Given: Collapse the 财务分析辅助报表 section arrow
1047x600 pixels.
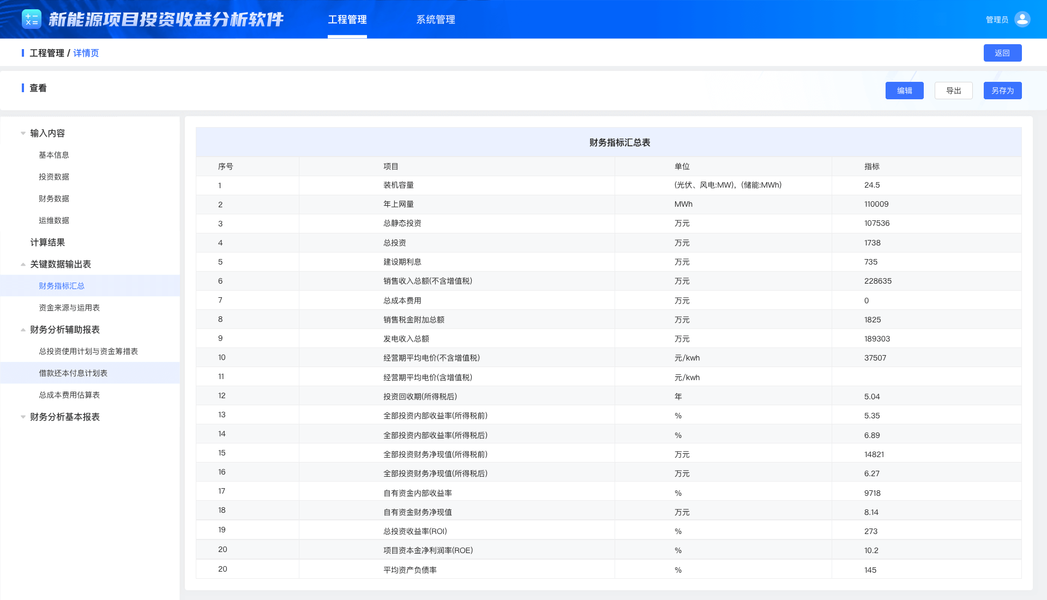Looking at the screenshot, I should [x=23, y=330].
